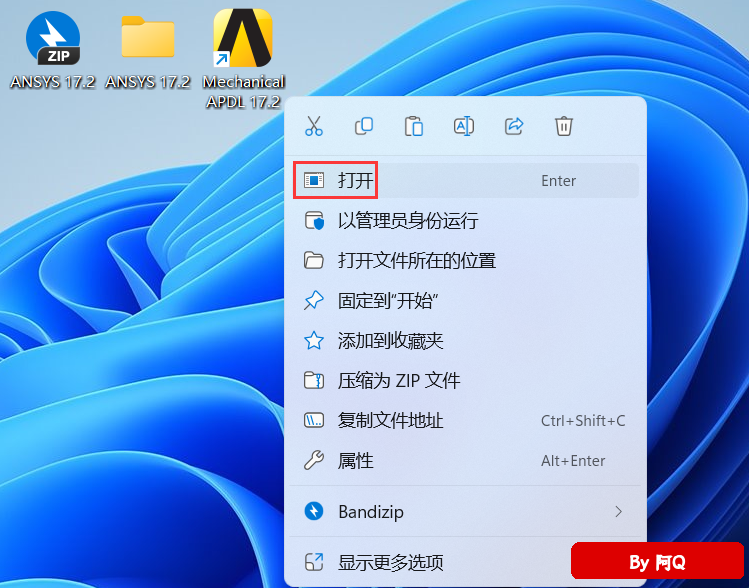
Task: Select 压缩为 ZIP 文件 menu entry
Action: tap(464, 381)
